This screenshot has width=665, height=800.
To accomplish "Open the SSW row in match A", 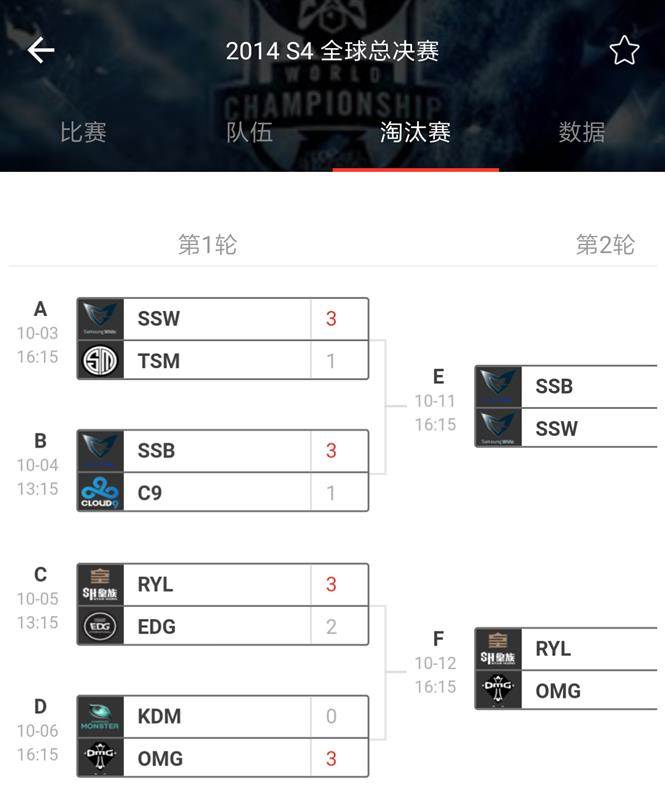I will coord(222,319).
